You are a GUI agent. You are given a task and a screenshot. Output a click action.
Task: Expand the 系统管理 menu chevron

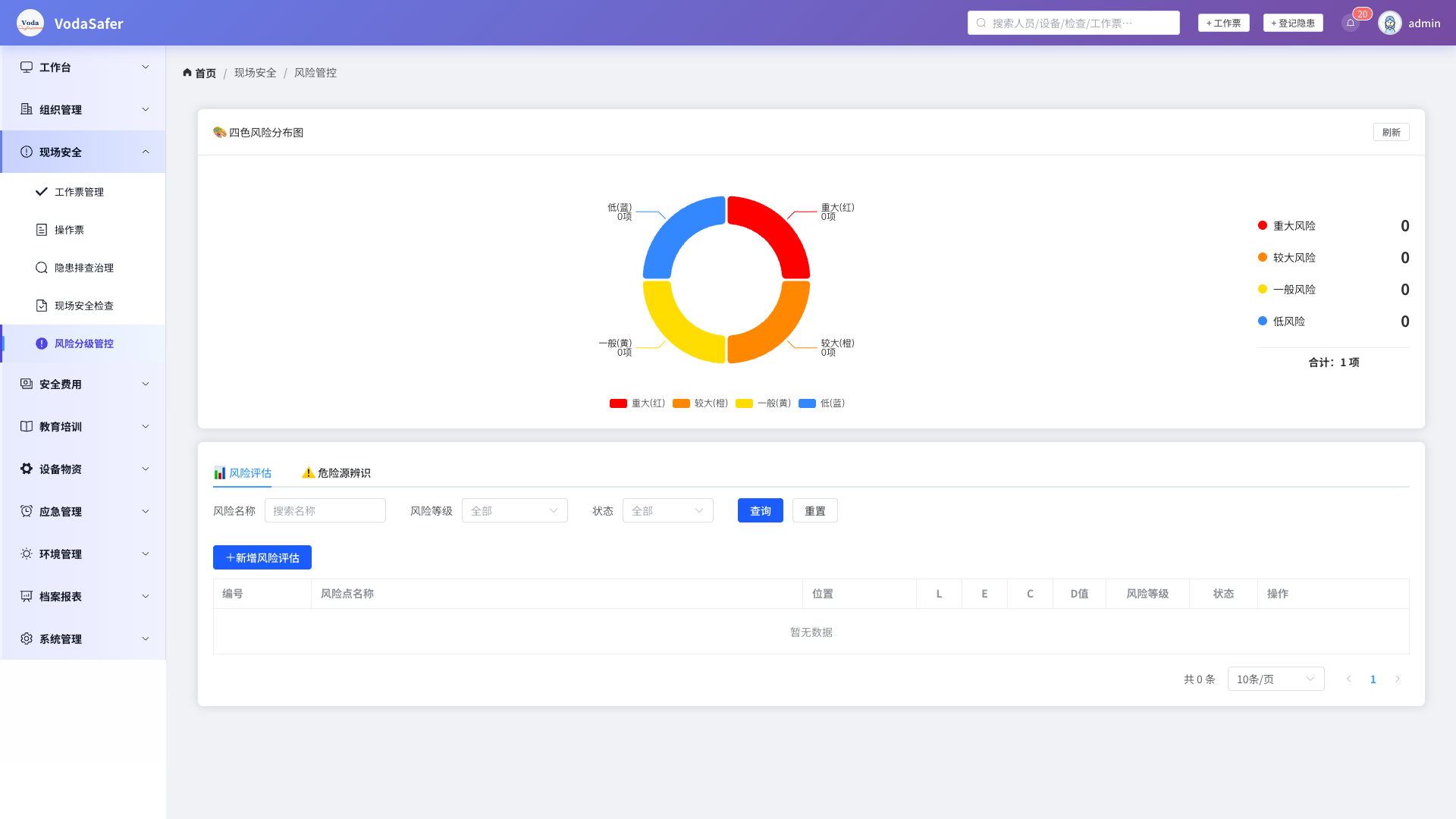(x=146, y=639)
